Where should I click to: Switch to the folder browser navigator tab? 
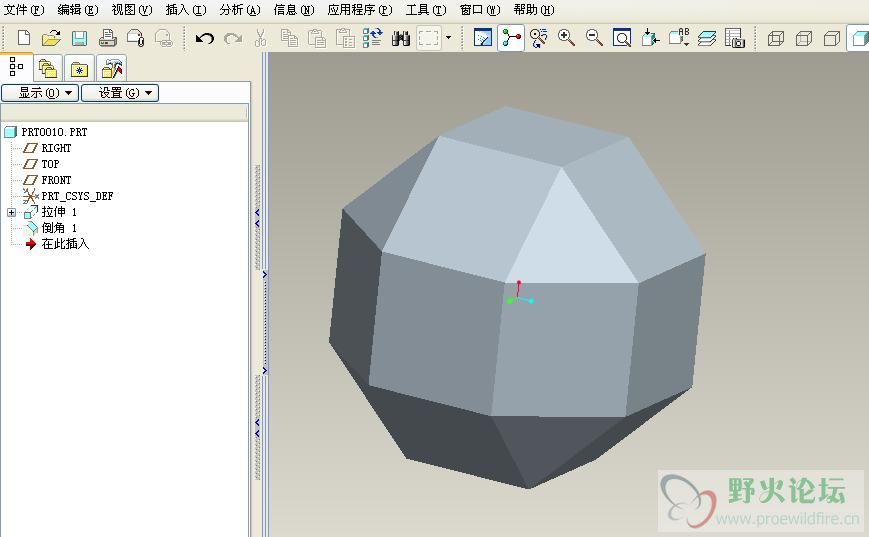click(x=48, y=69)
